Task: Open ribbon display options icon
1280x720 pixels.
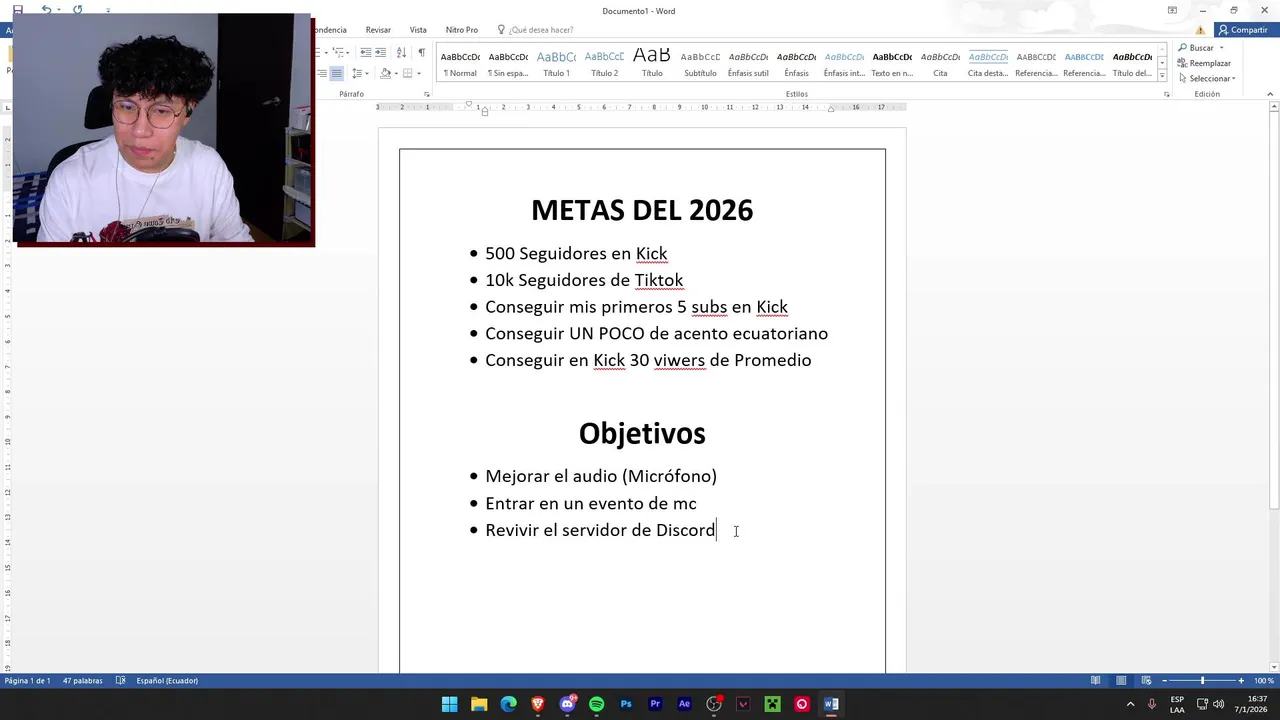Action: [1172, 10]
